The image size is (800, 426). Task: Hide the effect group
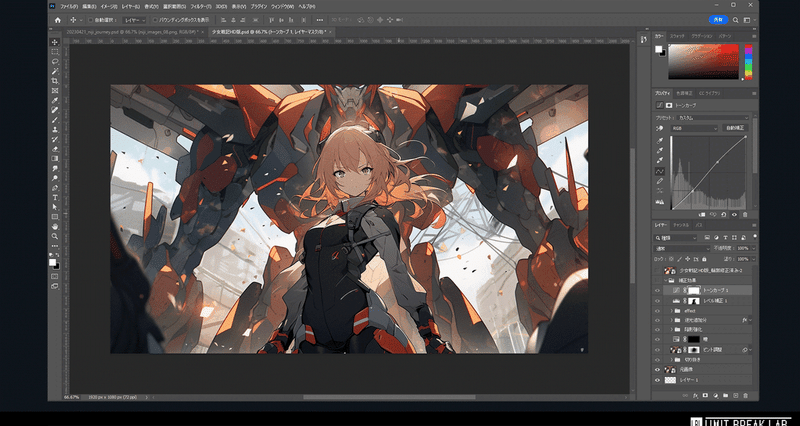[657, 311]
